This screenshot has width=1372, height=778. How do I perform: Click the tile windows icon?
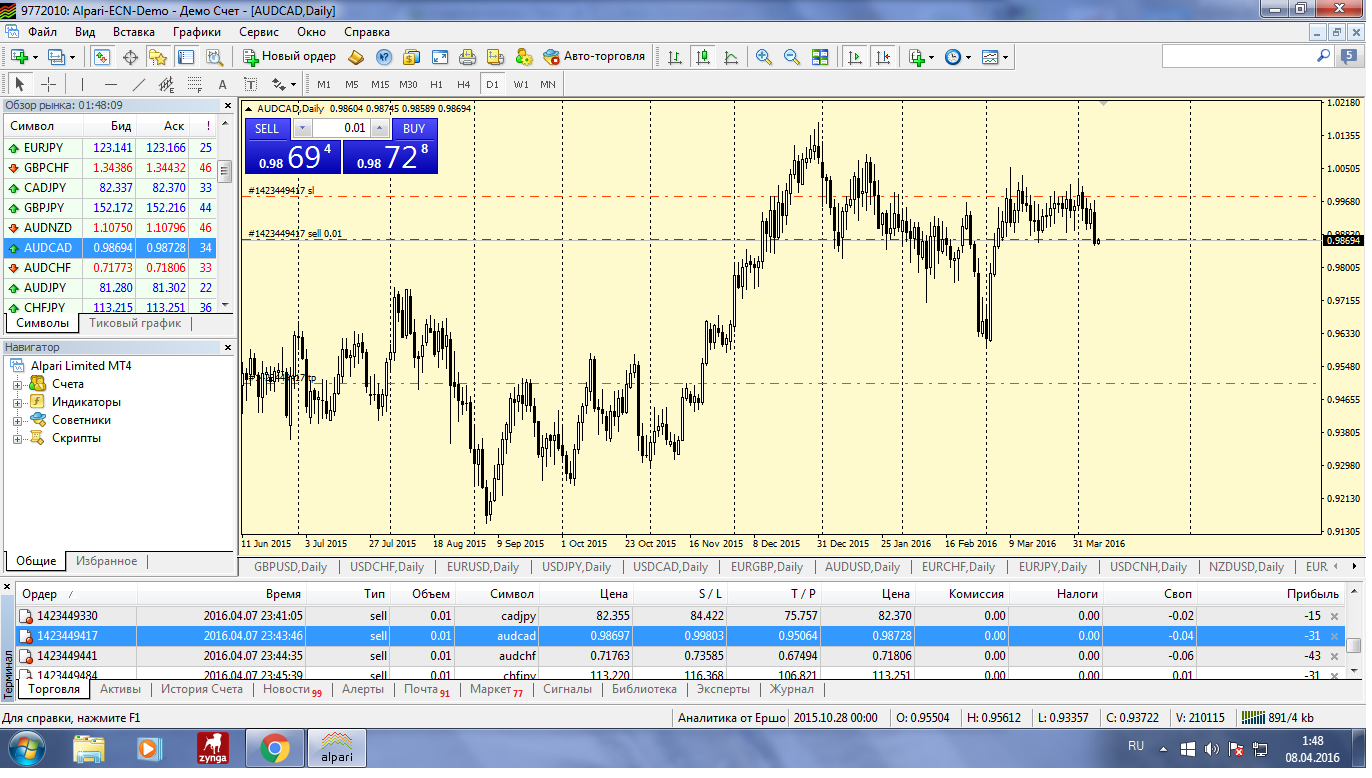[x=820, y=57]
